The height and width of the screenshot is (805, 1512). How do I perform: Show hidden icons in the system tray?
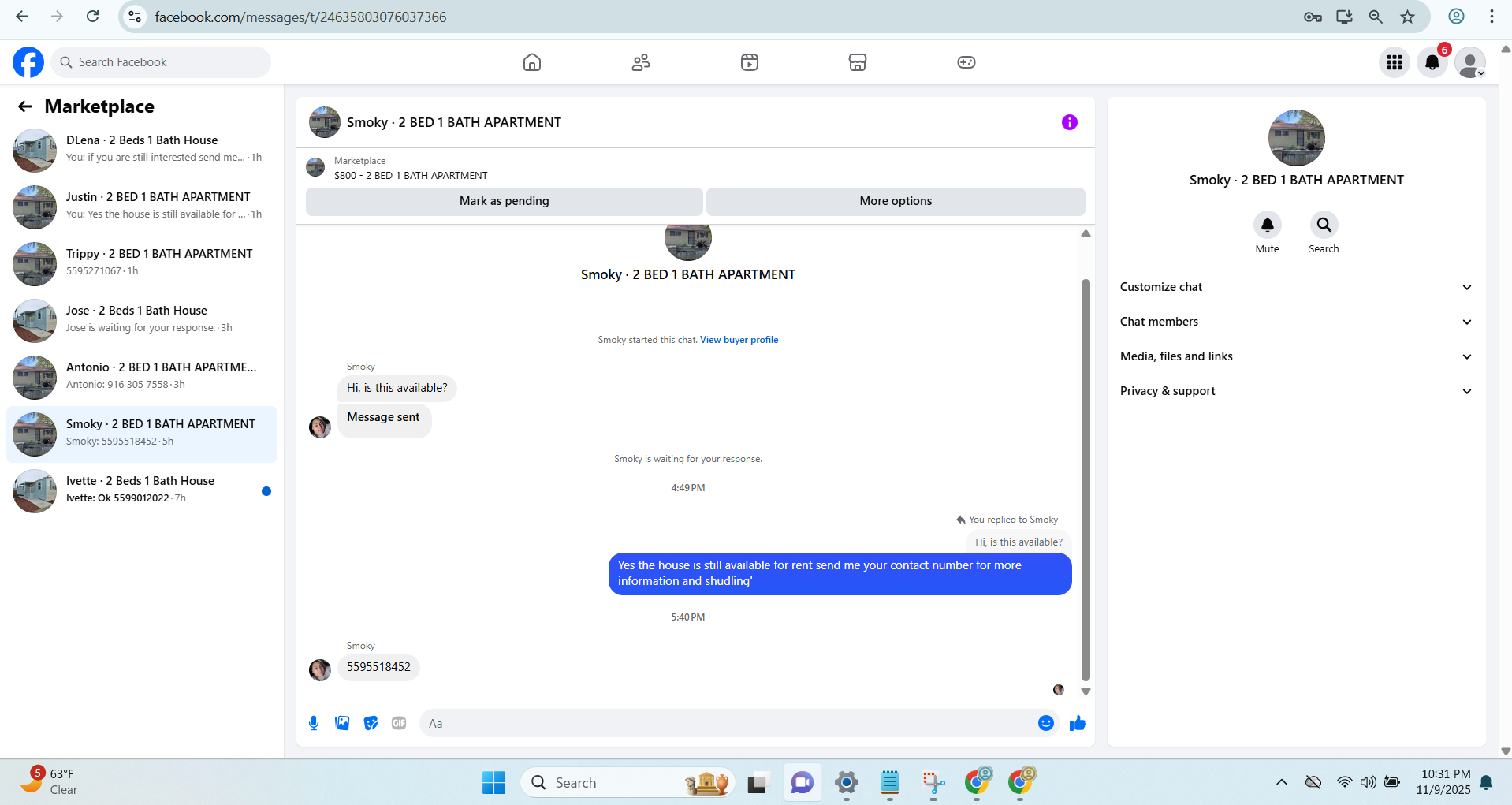tap(1282, 782)
